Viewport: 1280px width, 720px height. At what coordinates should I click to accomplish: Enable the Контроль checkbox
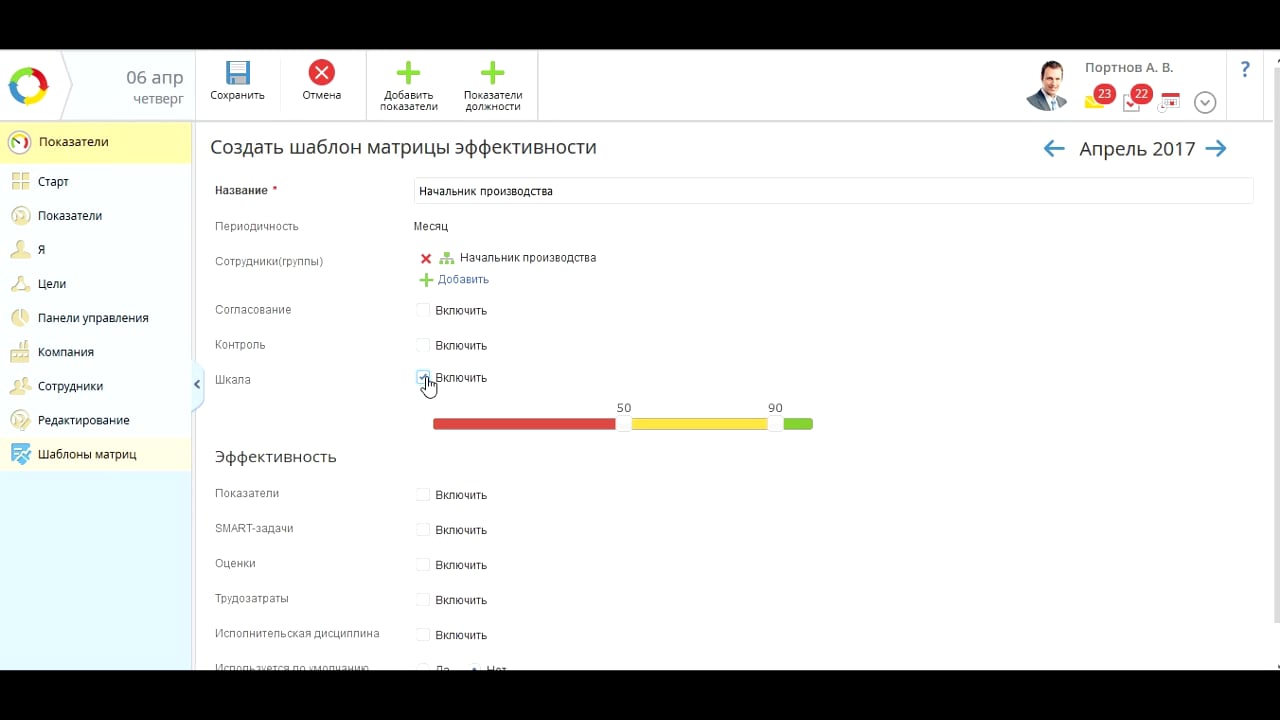pos(423,345)
